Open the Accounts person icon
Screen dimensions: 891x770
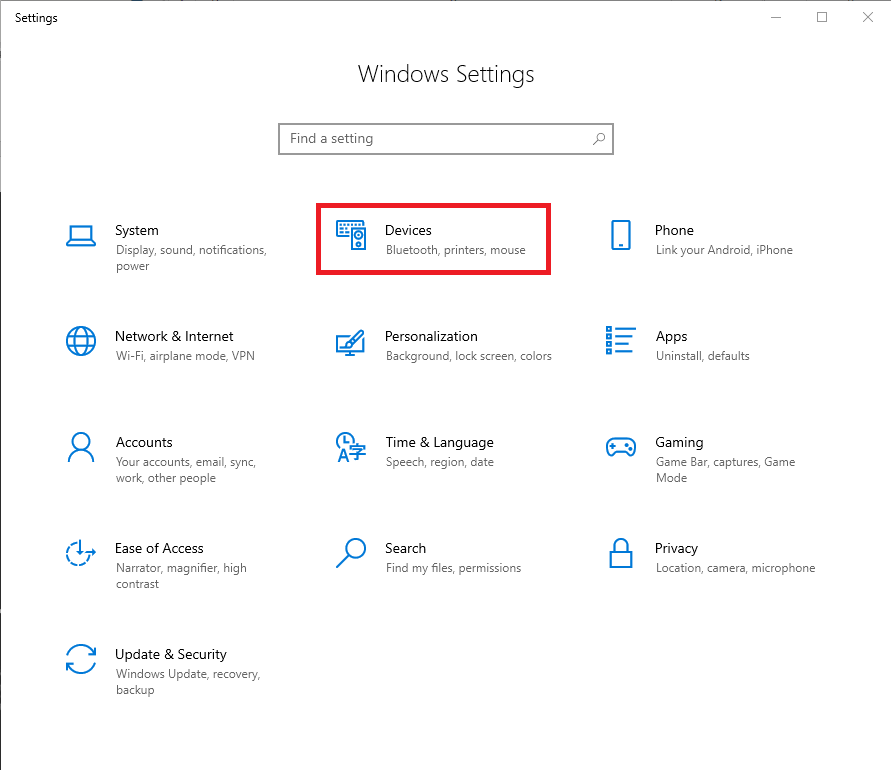[81, 447]
